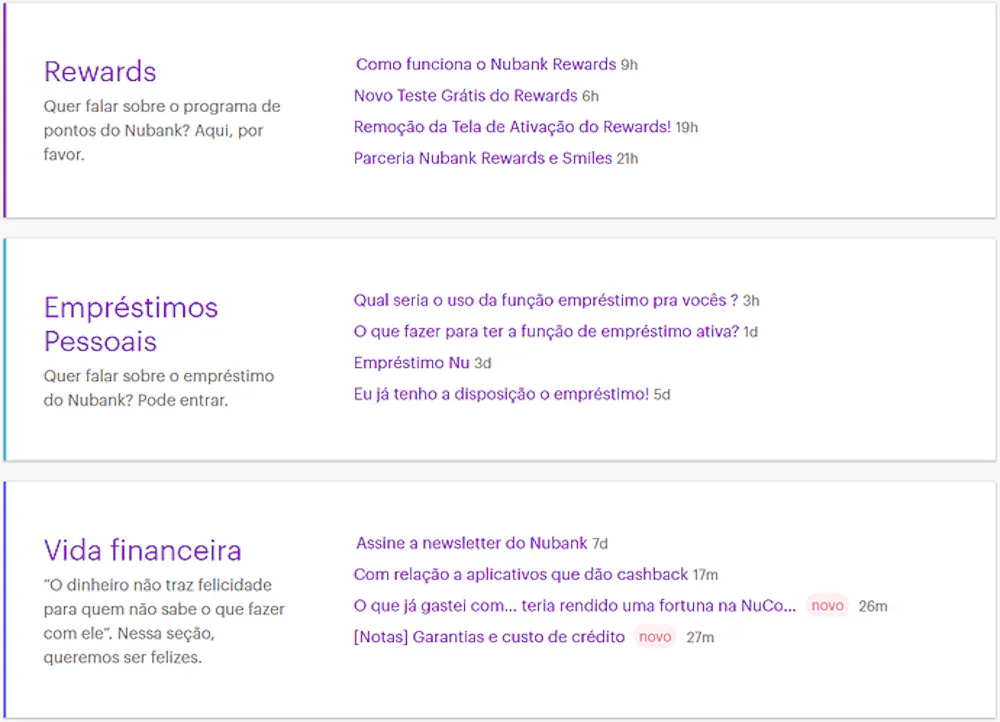Click the "9h" timestamp on Rewards topic
The height and width of the screenshot is (722, 1000).
629,65
